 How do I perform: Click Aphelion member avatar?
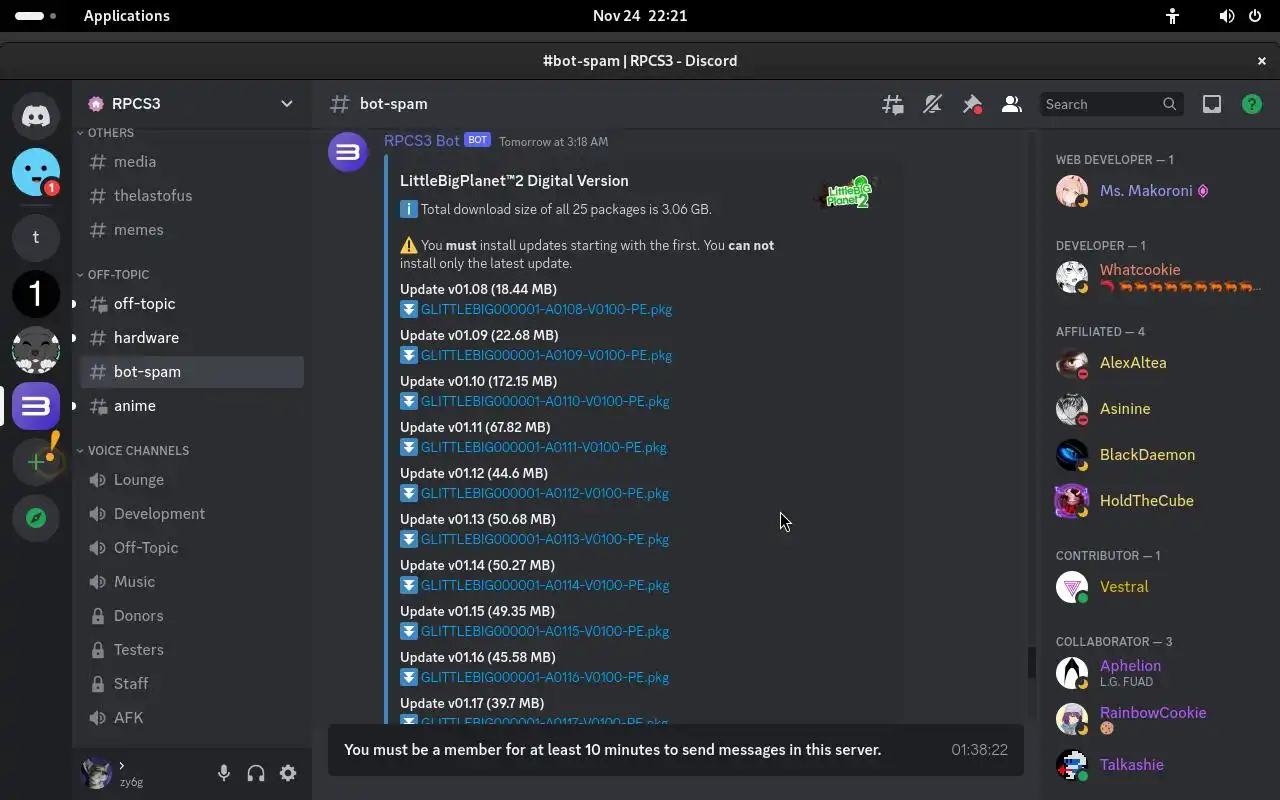[1072, 673]
